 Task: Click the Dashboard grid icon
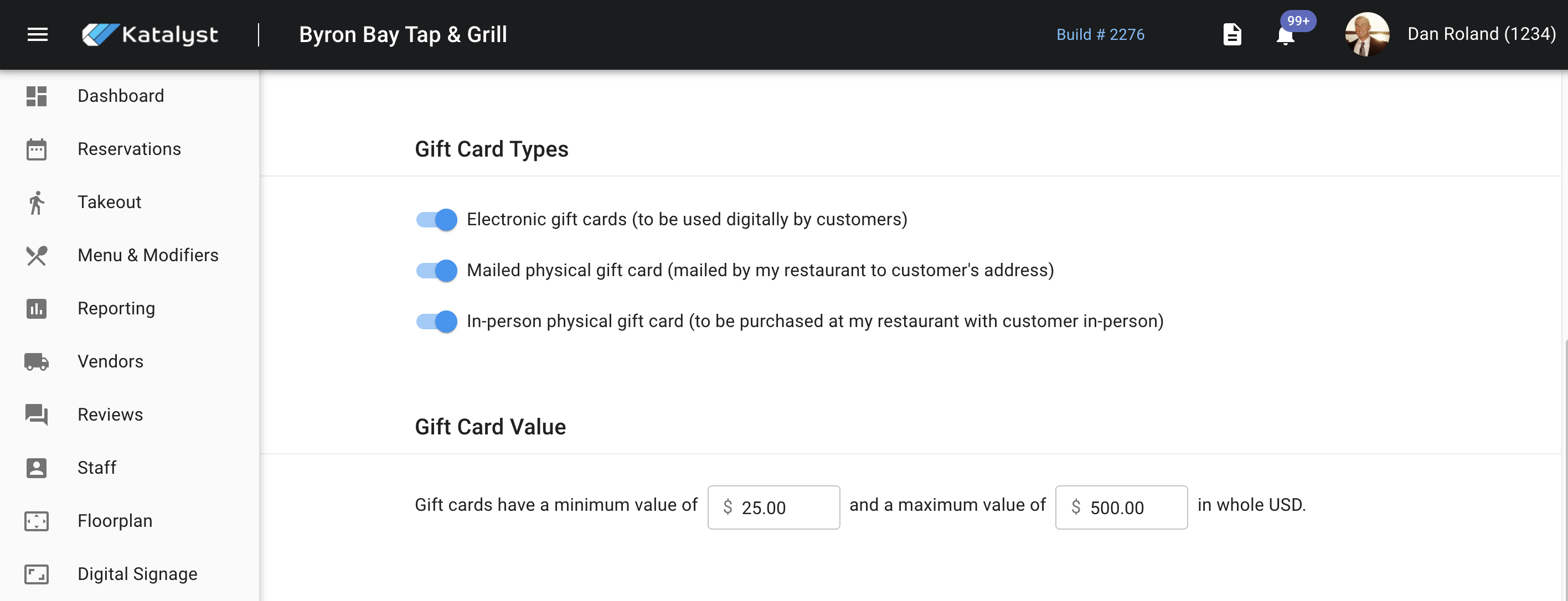point(37,96)
